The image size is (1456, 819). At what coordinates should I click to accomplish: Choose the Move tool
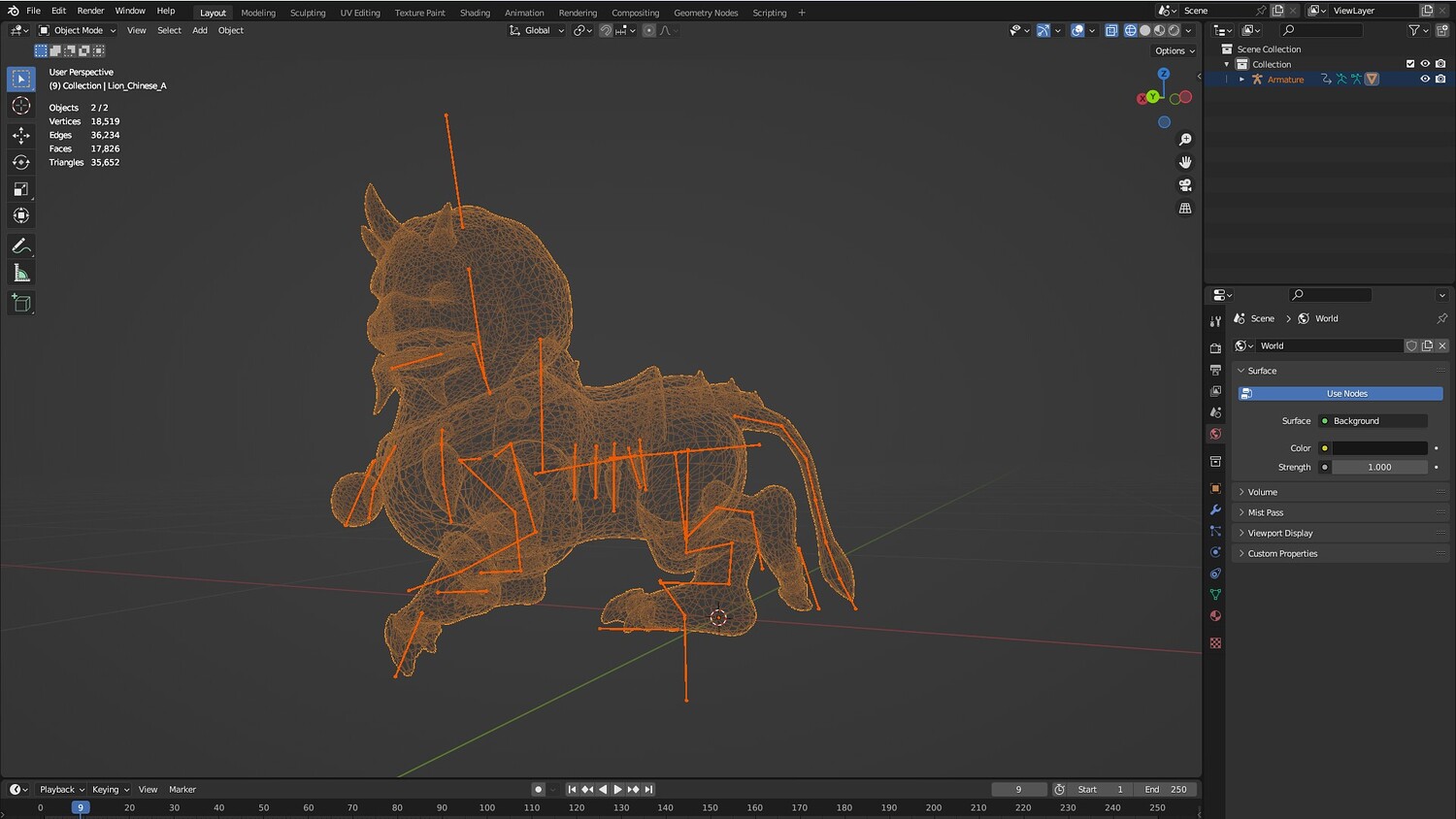21,136
